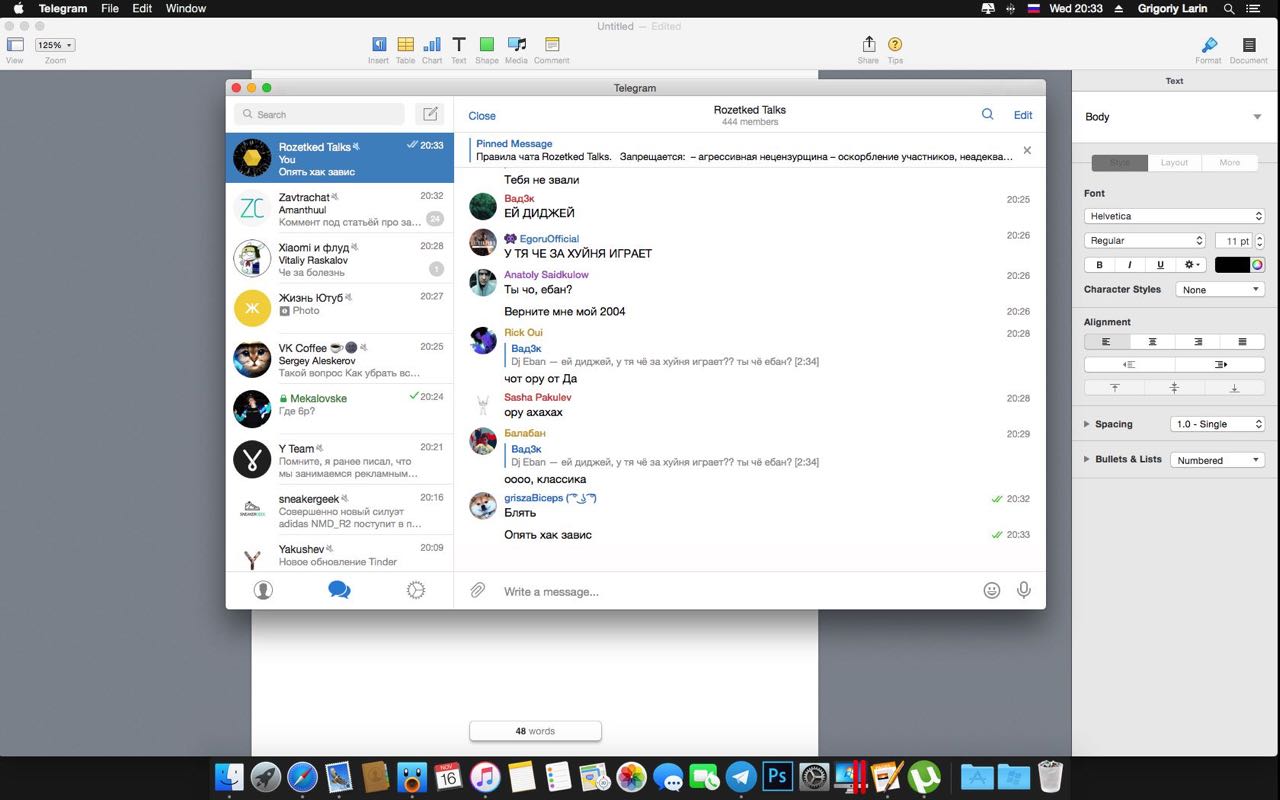Launch Safari from the Dock

coord(302,776)
